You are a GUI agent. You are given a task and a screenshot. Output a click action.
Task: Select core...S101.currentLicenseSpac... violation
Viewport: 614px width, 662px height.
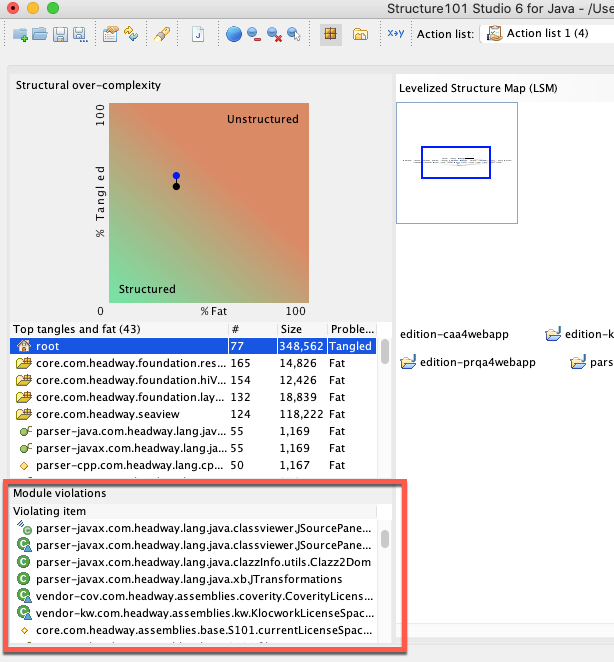pos(193,630)
